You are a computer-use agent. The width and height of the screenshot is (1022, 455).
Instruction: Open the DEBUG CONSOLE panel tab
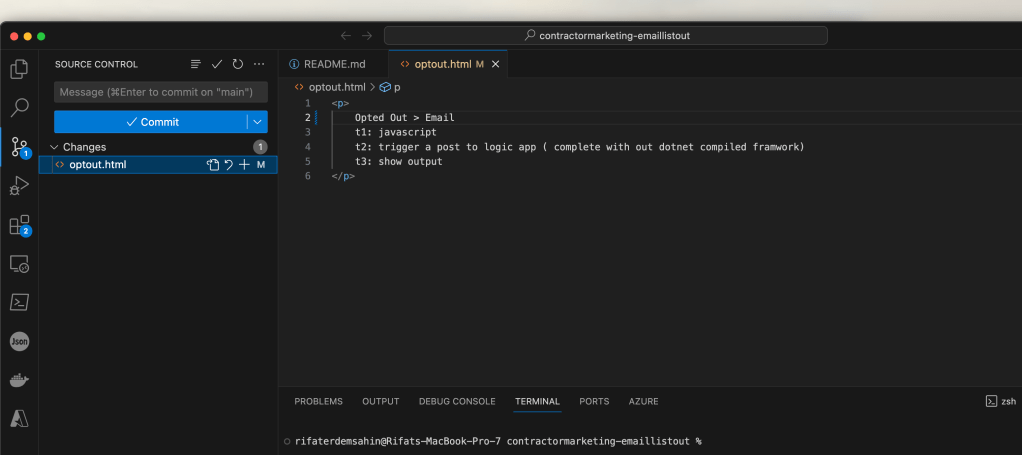point(457,402)
